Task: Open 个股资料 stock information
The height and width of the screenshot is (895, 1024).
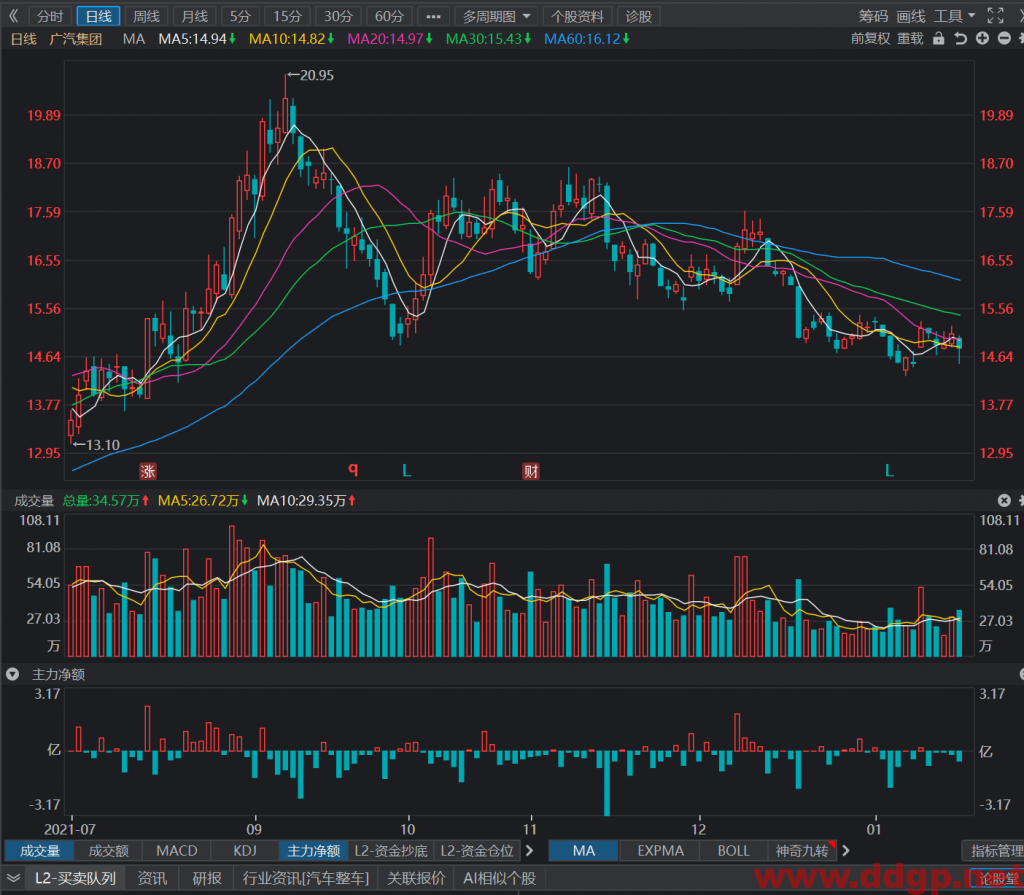Action: pos(577,16)
